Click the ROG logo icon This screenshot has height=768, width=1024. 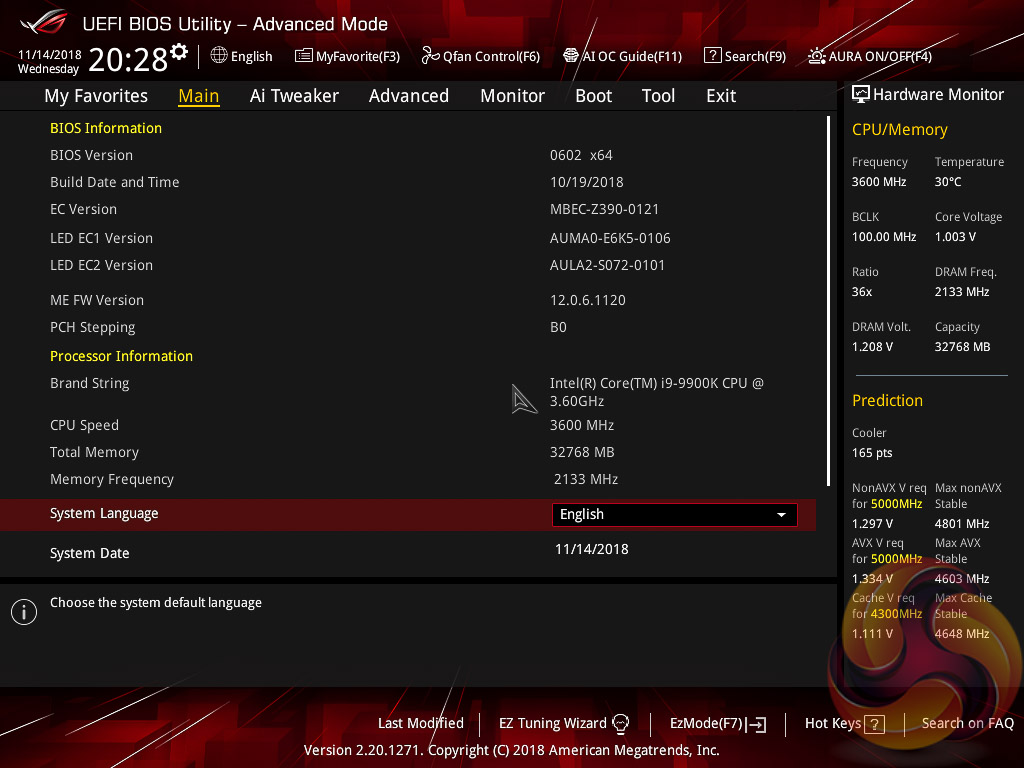click(x=44, y=22)
